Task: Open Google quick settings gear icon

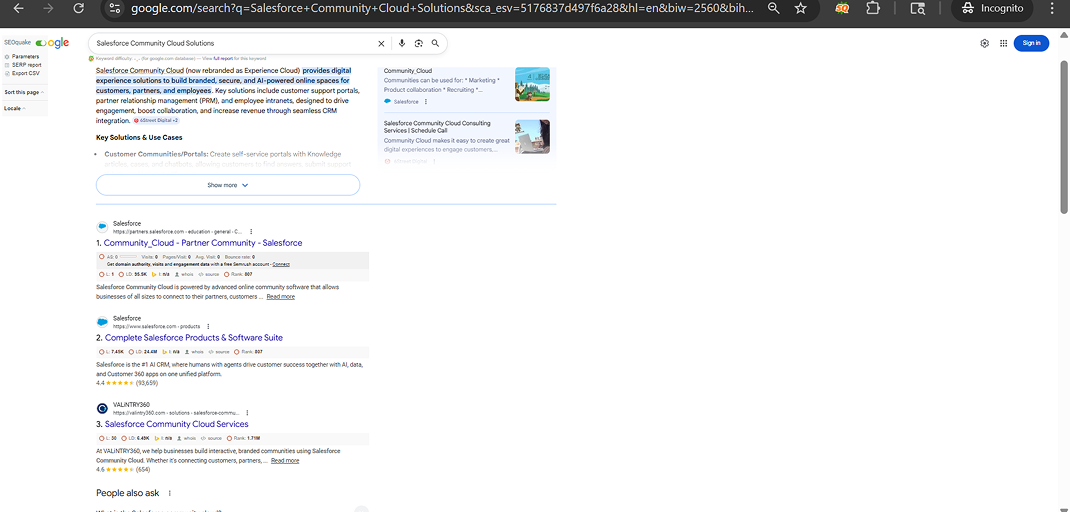Action: pyautogui.click(x=984, y=43)
